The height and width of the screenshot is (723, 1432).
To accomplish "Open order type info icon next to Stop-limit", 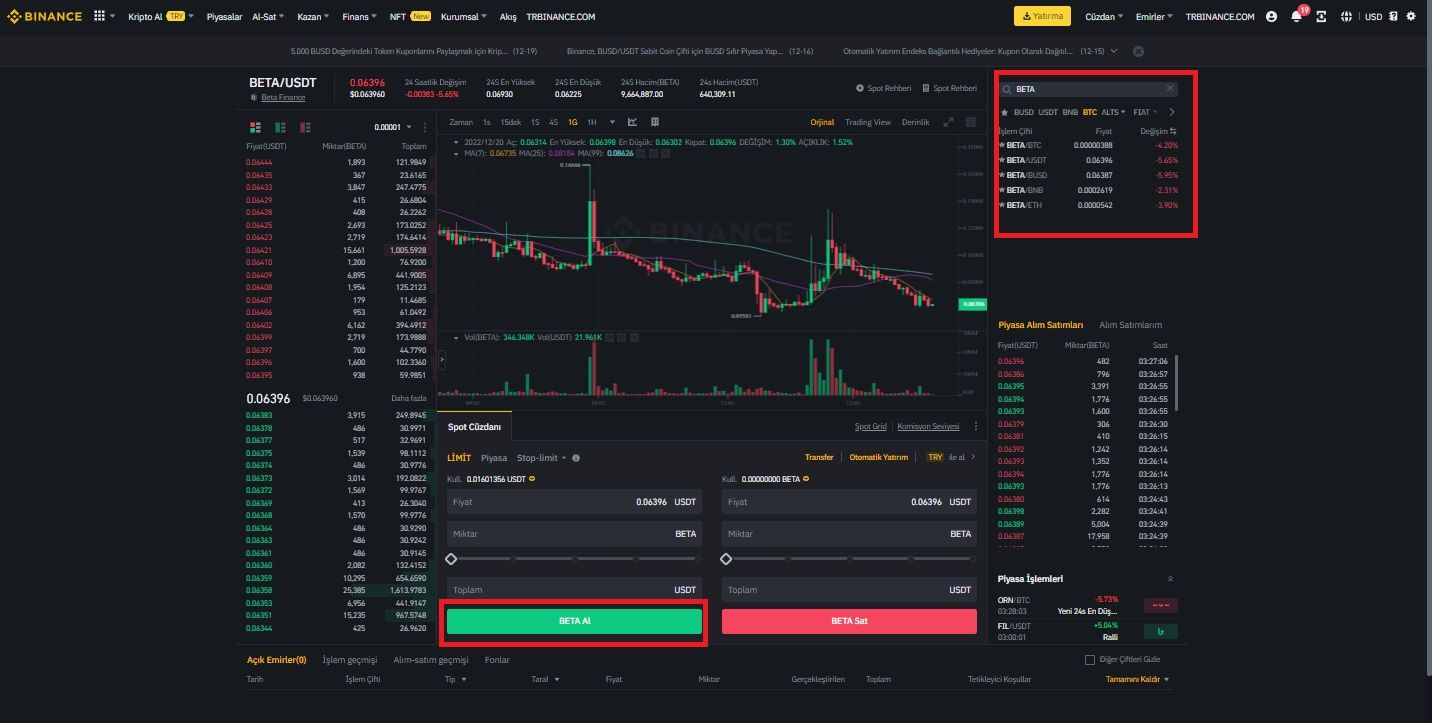I will tap(576, 458).
